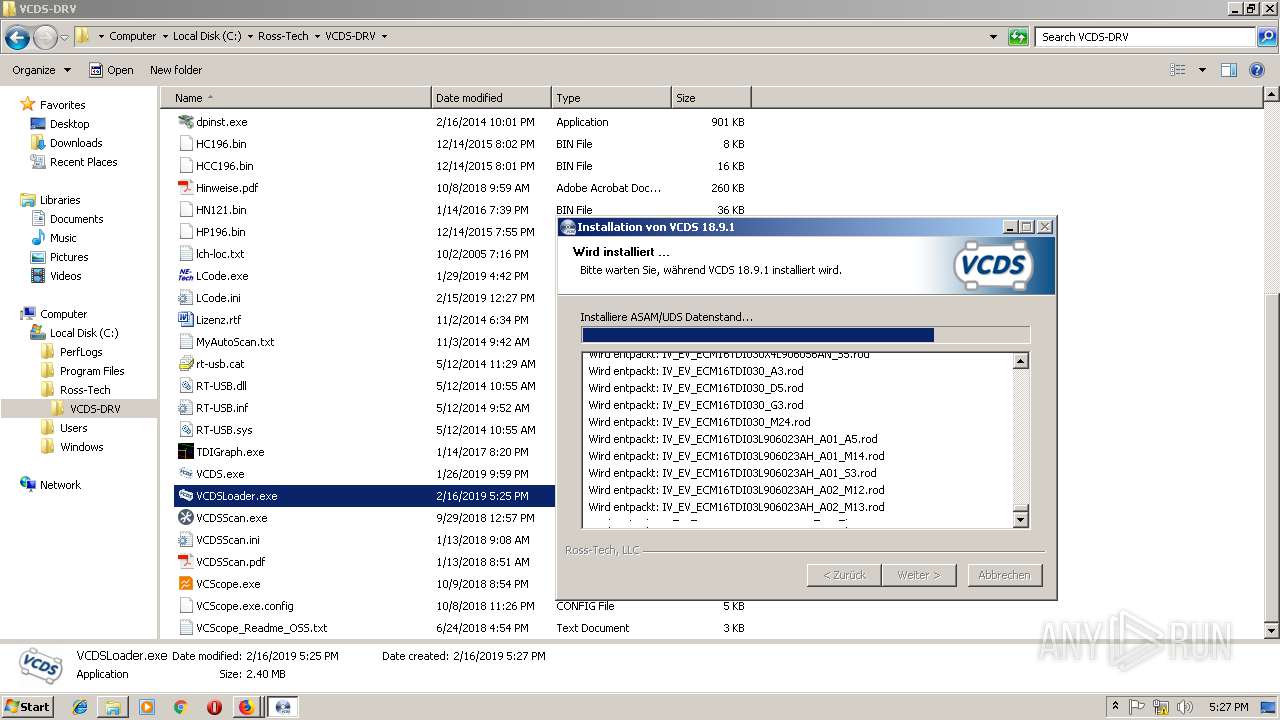This screenshot has width=1280, height=720.
Task: Click the VCDS installer taskbar icon
Action: tap(283, 707)
